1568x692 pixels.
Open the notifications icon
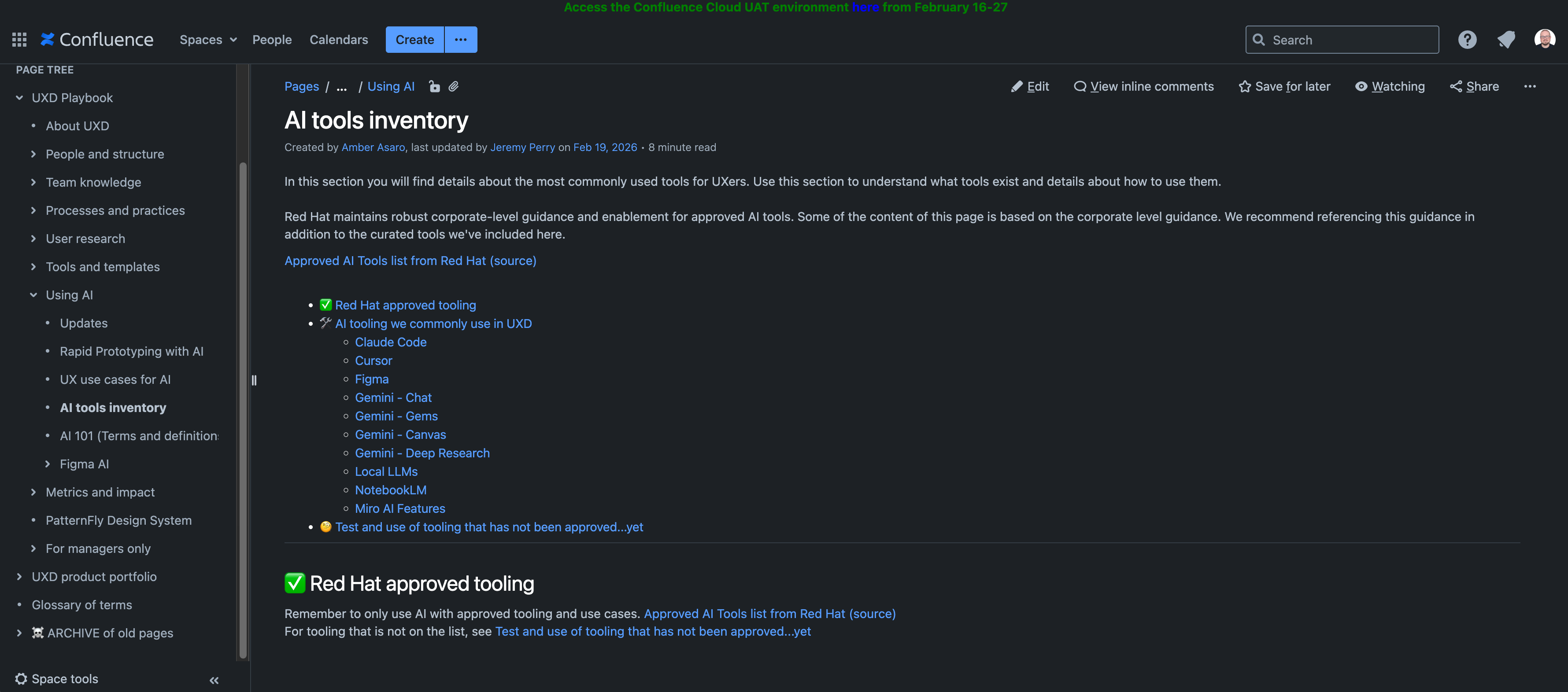point(1506,40)
